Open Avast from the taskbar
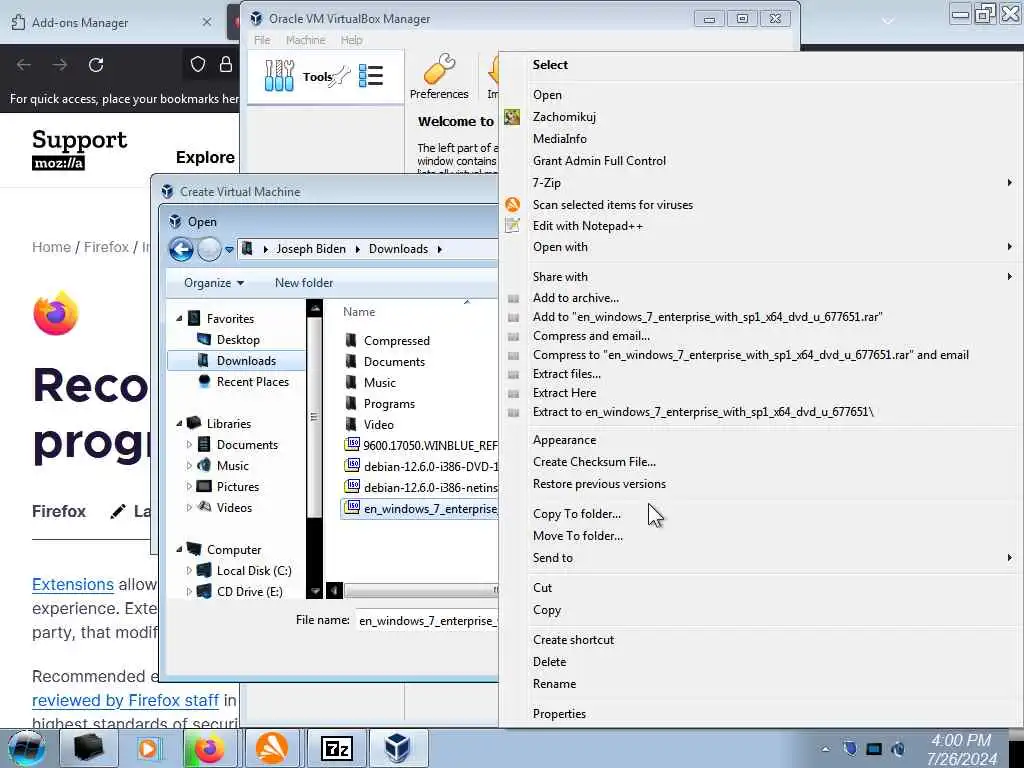This screenshot has height=768, width=1024. click(x=272, y=748)
